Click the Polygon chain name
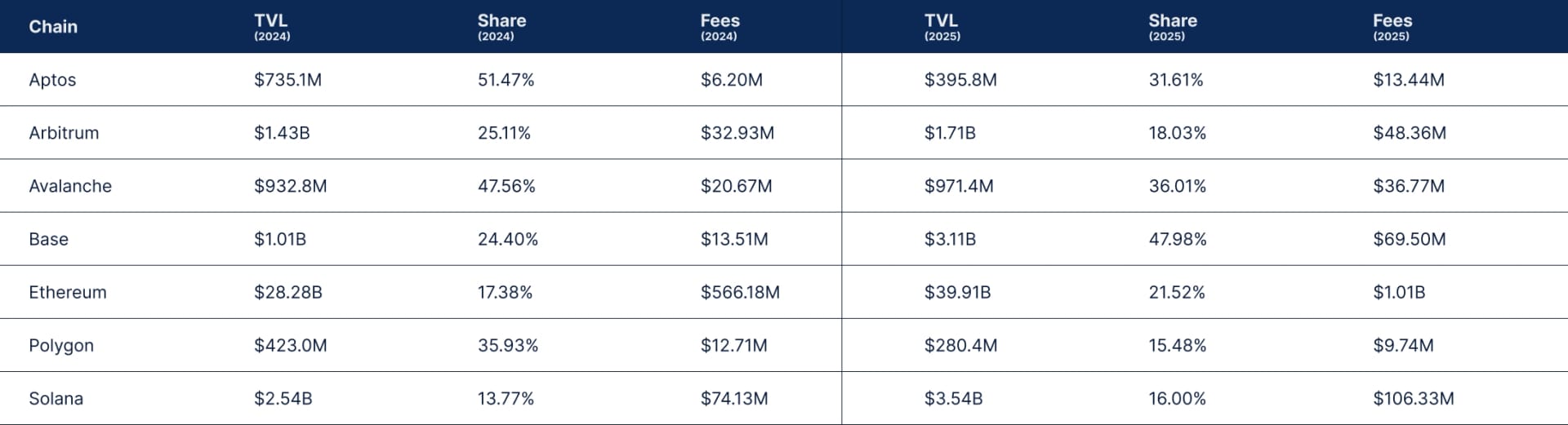The image size is (1568, 425). [61, 345]
